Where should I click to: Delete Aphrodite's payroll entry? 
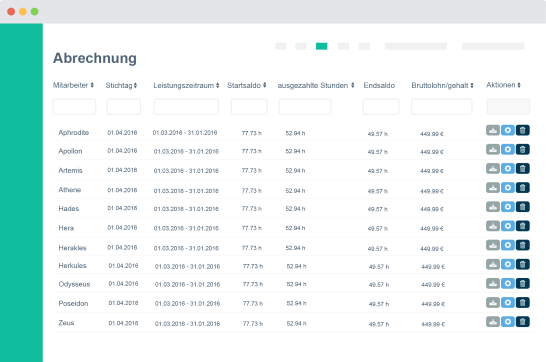pyautogui.click(x=523, y=131)
